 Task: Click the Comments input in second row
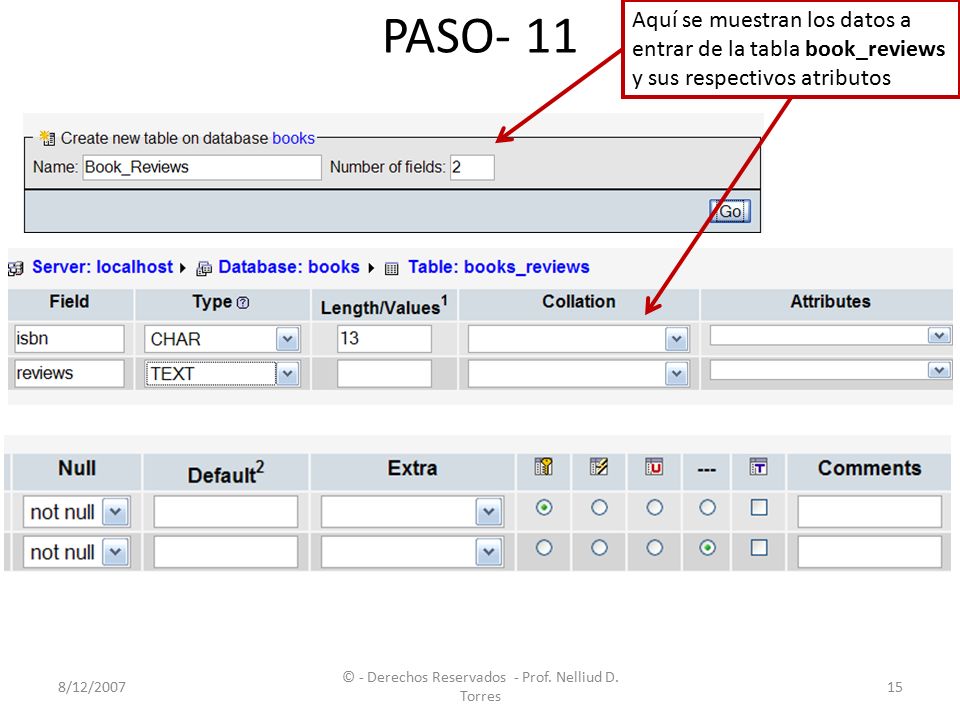point(869,552)
